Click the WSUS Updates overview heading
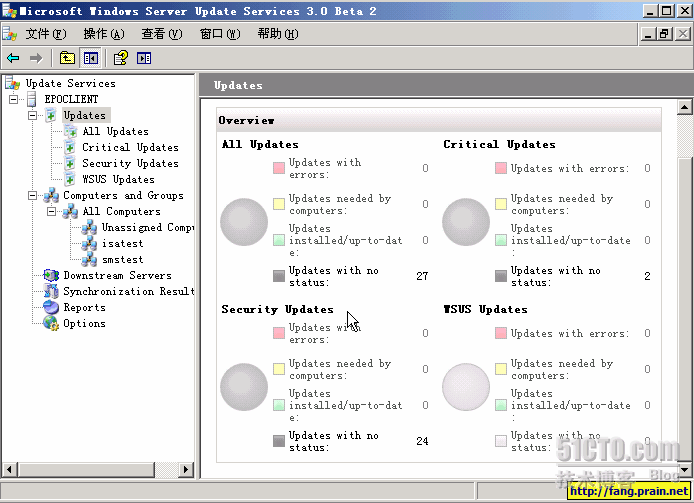 pos(486,310)
